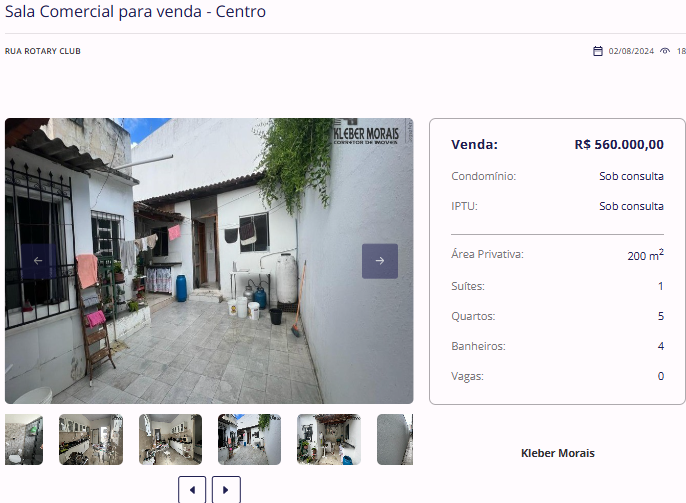Advance thumbnails with right triangle button
This screenshot has height=503, width=686.
[x=226, y=489]
